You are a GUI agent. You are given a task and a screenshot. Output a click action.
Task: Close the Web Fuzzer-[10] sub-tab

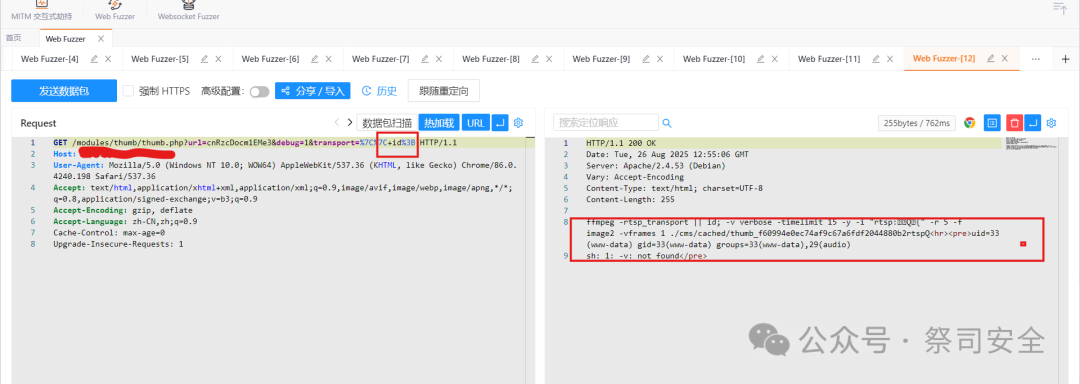coord(775,59)
